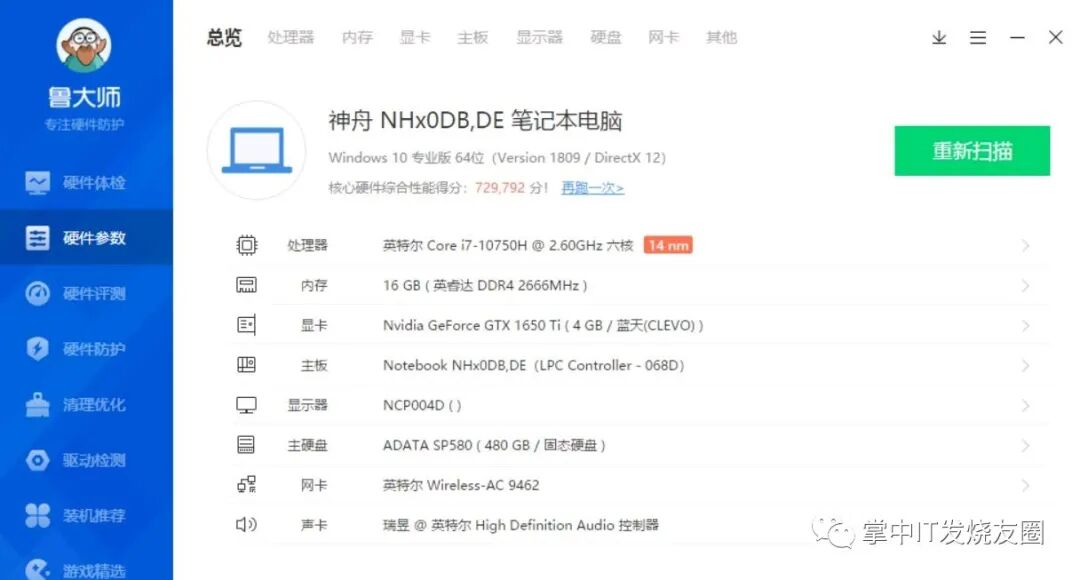
Task: Switch to the 内存 tab
Action: coord(357,37)
